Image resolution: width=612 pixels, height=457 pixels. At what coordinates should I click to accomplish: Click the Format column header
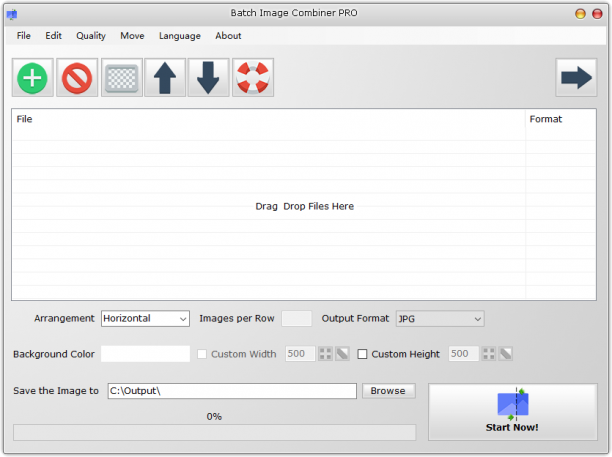coord(560,119)
